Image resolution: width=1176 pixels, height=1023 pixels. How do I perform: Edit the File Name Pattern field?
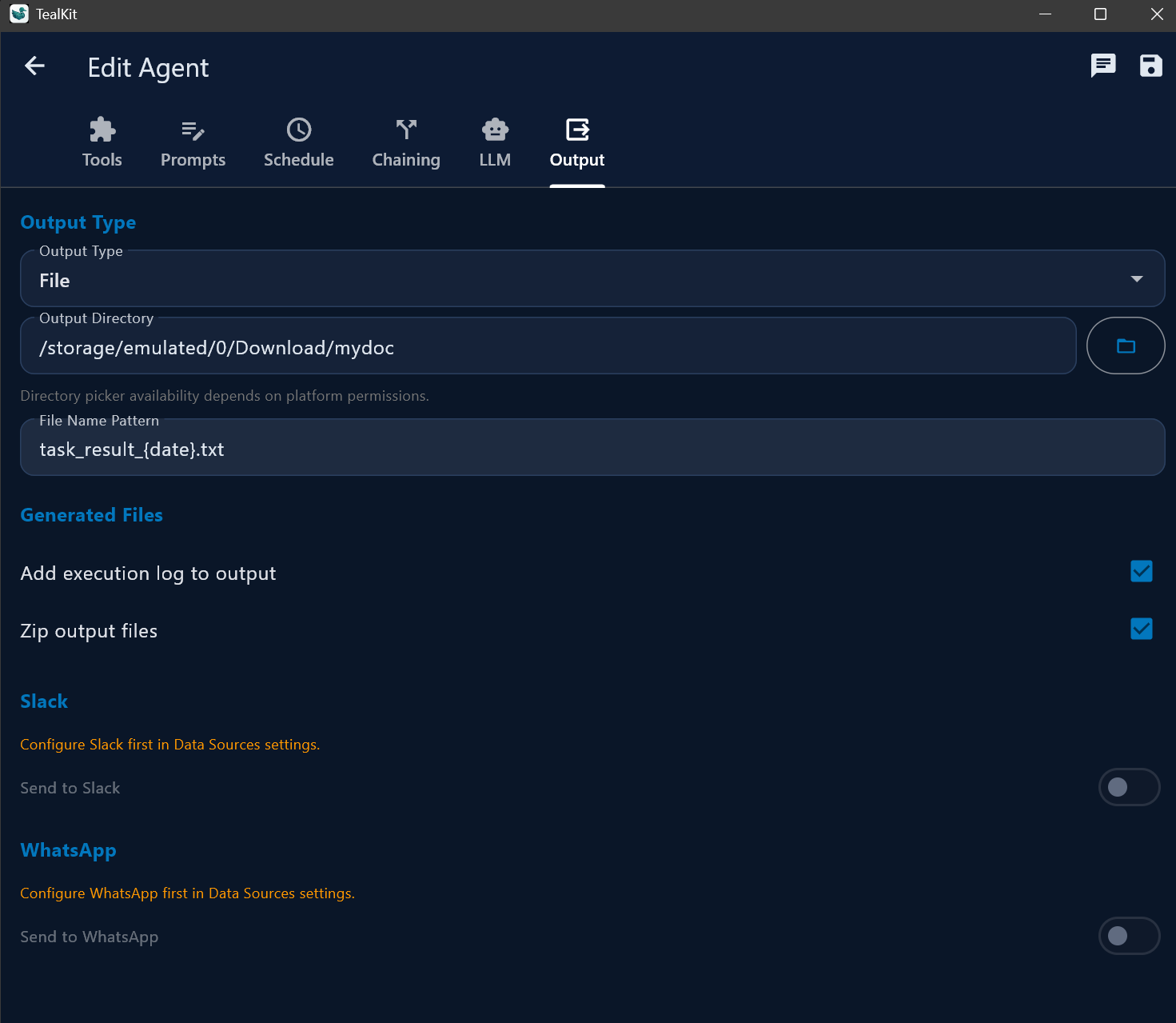(592, 448)
